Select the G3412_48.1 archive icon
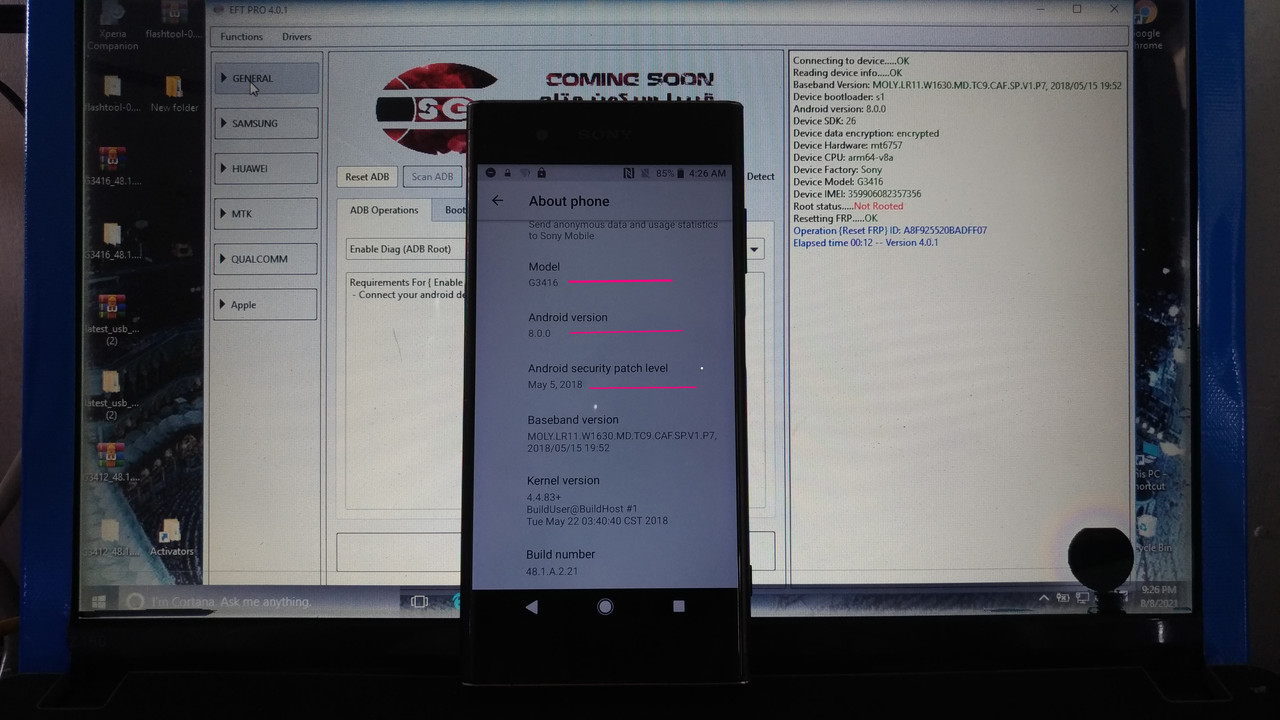 point(112,460)
